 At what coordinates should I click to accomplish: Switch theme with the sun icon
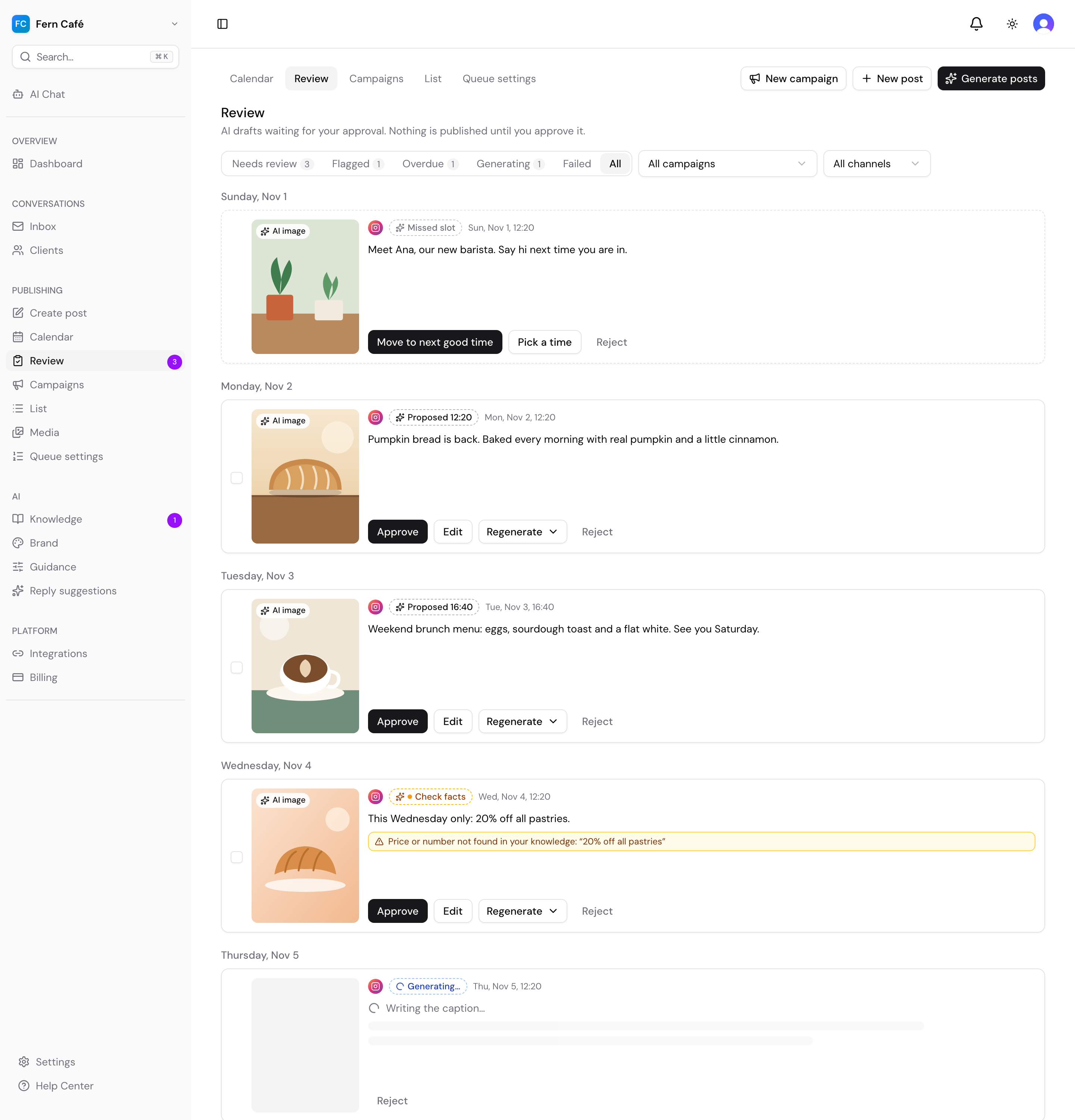tap(1012, 24)
